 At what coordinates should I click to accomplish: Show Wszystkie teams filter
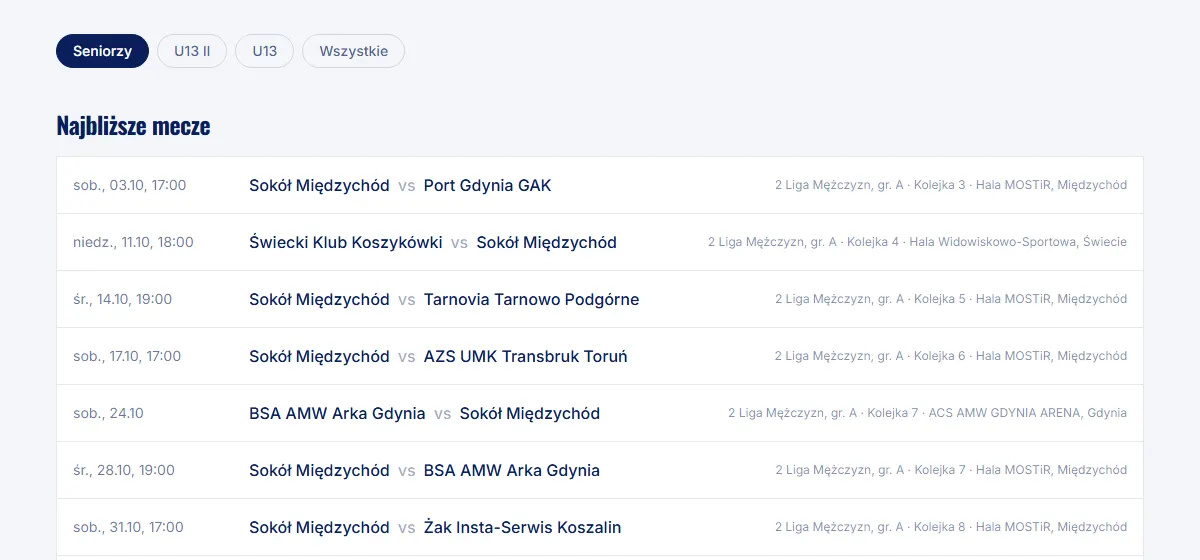point(353,51)
